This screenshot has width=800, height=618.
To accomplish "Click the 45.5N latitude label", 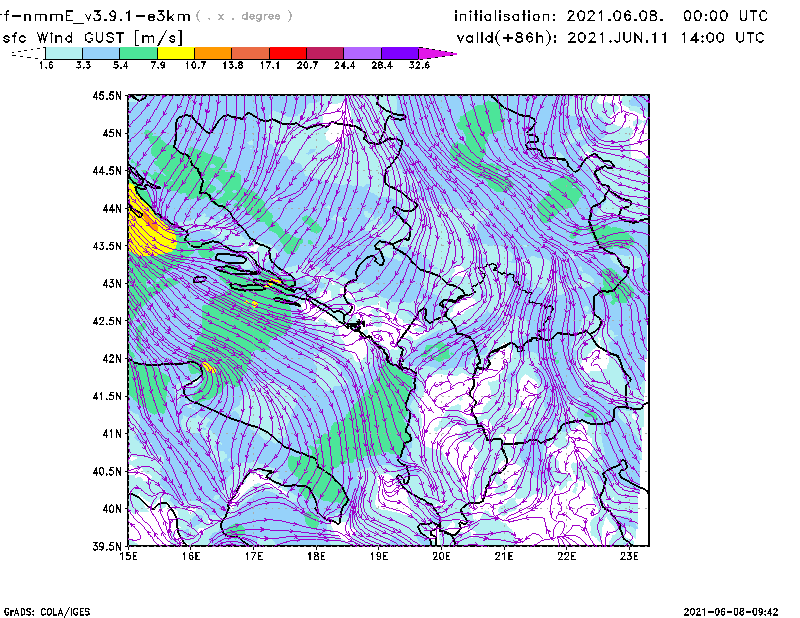I will coord(107,95).
